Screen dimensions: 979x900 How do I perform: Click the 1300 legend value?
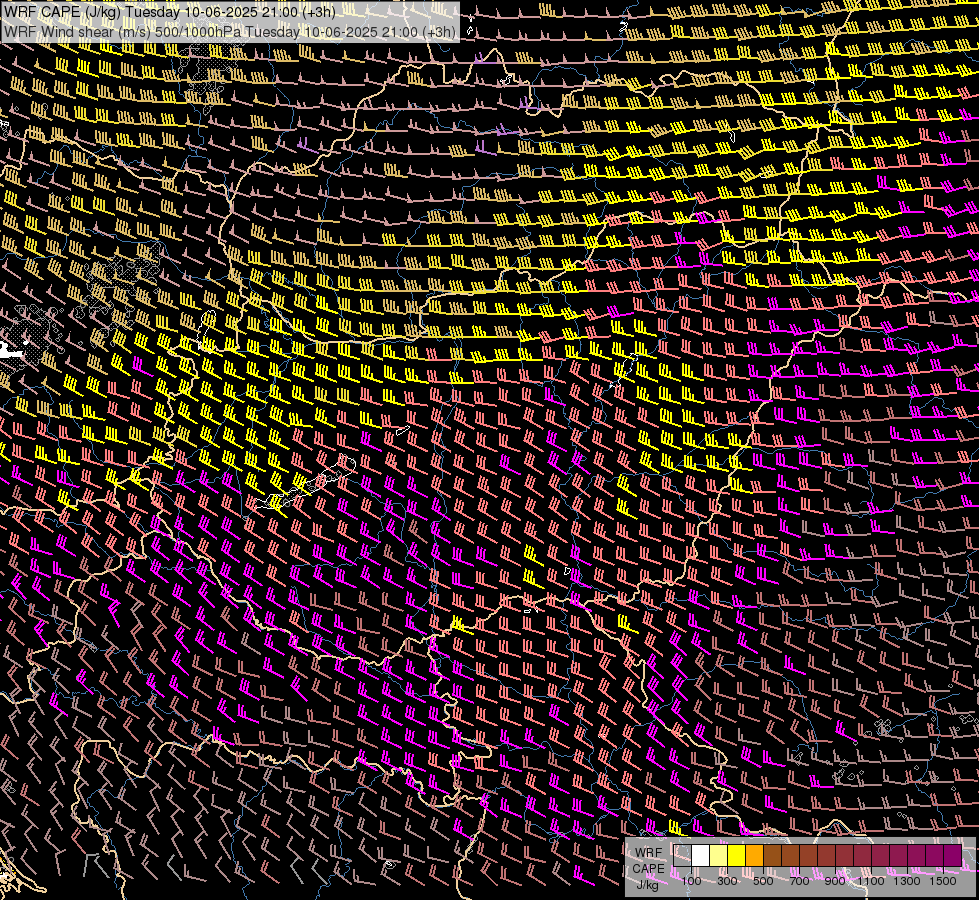907,881
